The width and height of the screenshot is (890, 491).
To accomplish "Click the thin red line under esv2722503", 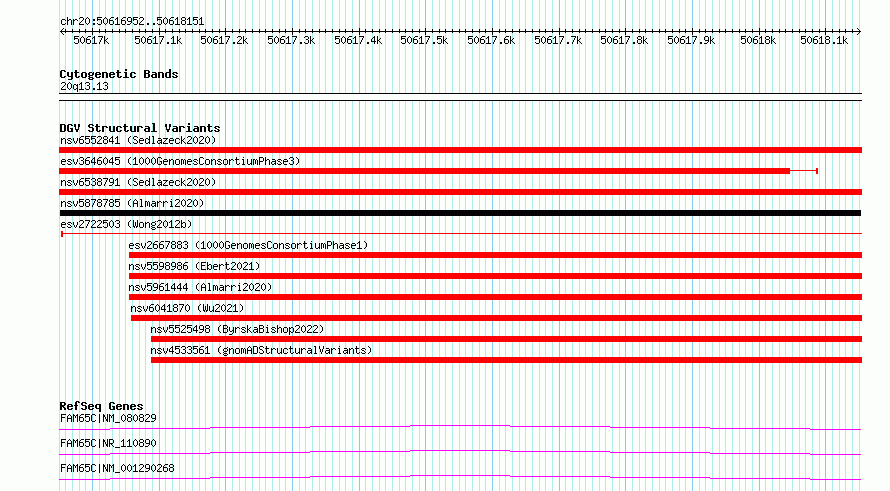I will (461, 234).
